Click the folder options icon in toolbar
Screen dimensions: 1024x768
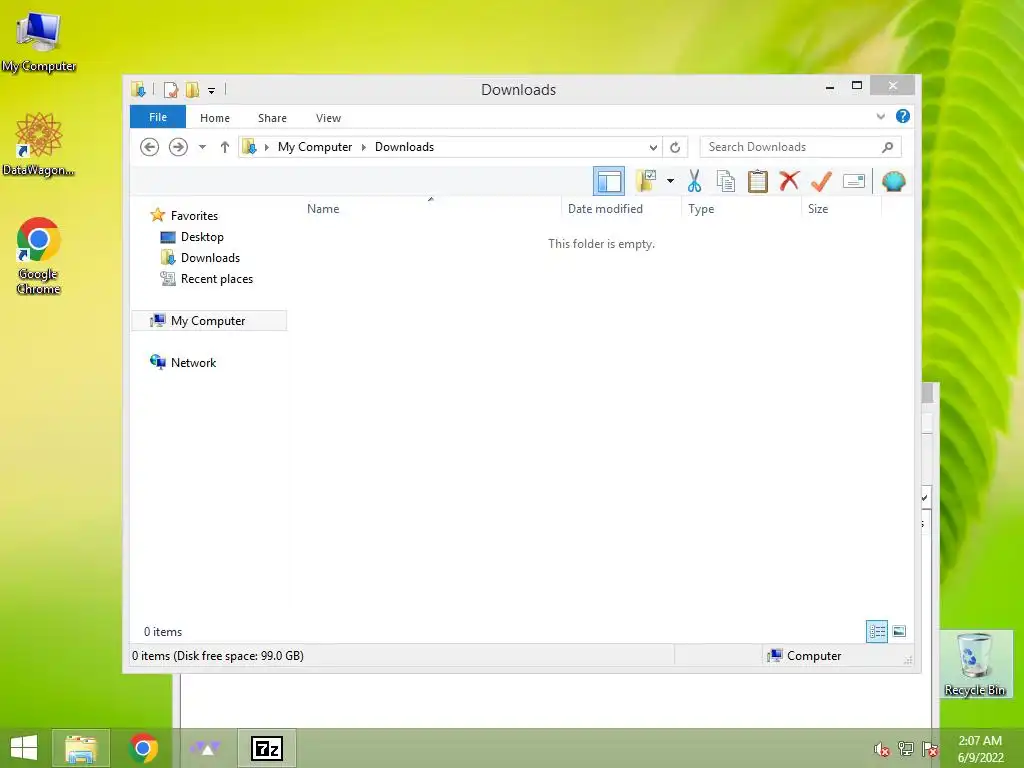coord(646,181)
